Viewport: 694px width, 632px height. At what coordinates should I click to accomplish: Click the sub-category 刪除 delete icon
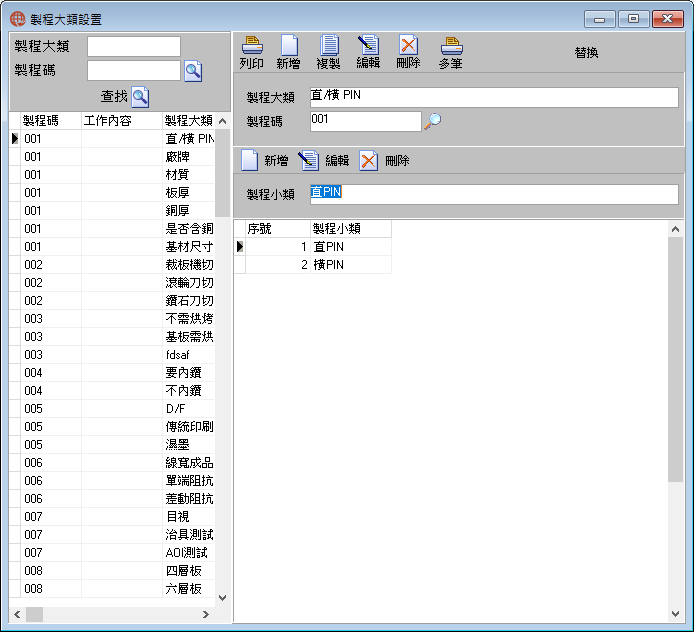pos(368,160)
